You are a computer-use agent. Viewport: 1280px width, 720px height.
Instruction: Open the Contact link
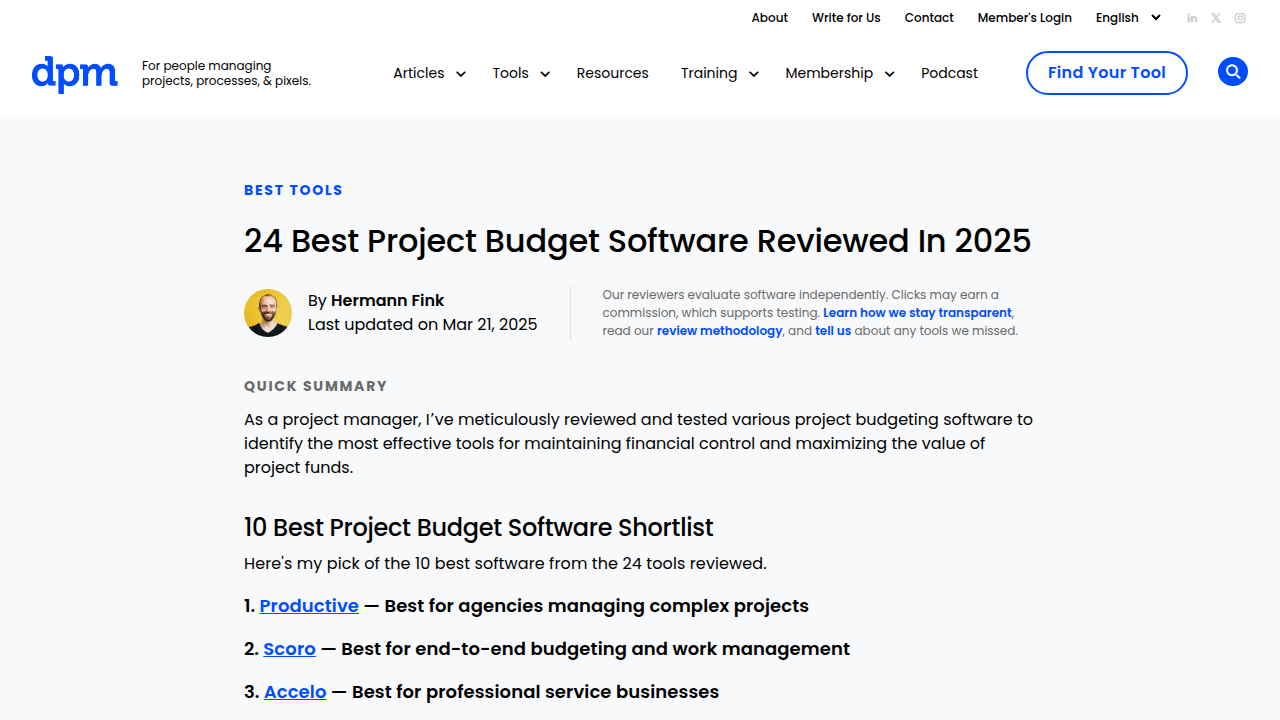[x=929, y=18]
